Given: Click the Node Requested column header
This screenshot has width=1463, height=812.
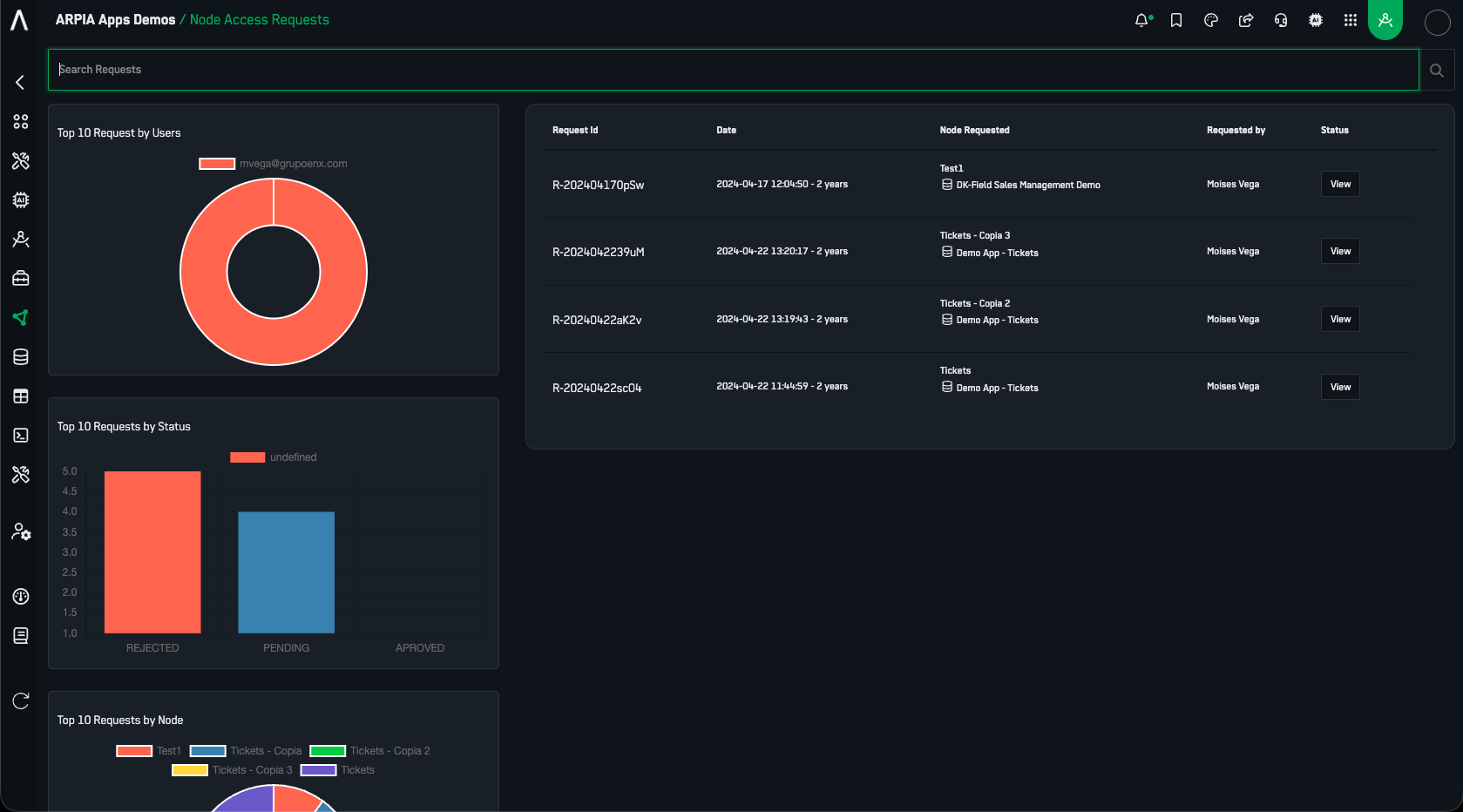Looking at the screenshot, I should [974, 131].
